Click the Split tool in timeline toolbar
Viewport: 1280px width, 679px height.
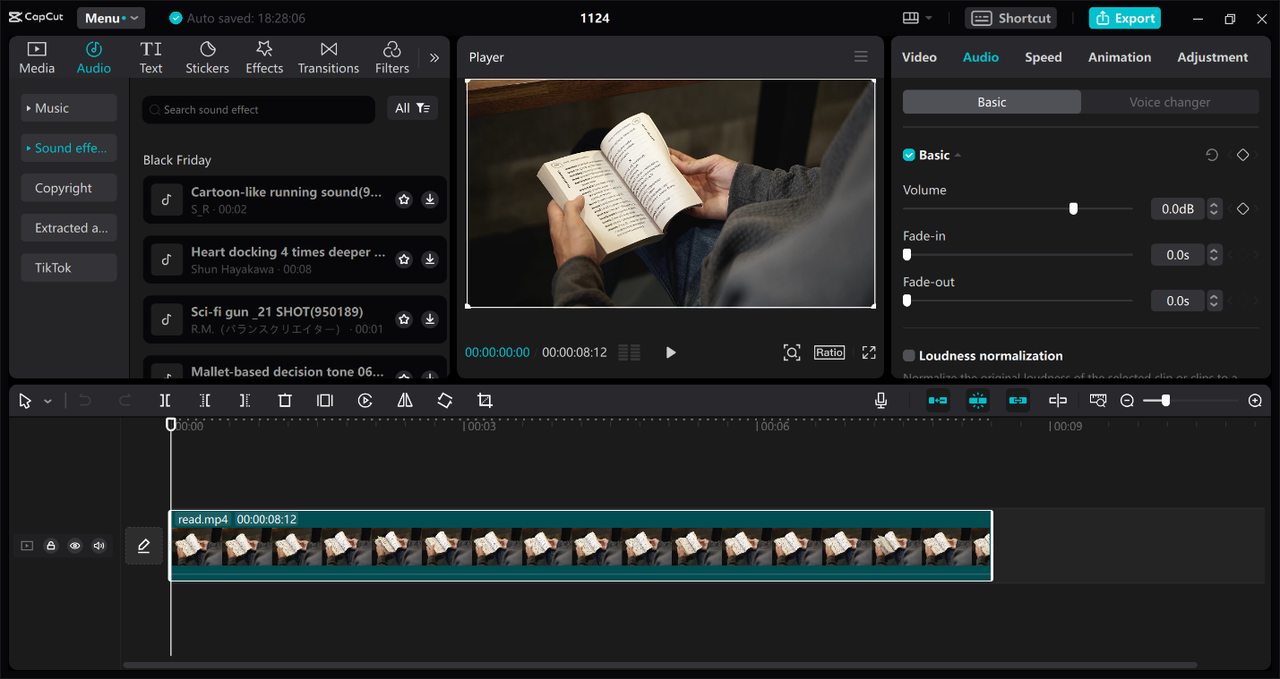[165, 400]
